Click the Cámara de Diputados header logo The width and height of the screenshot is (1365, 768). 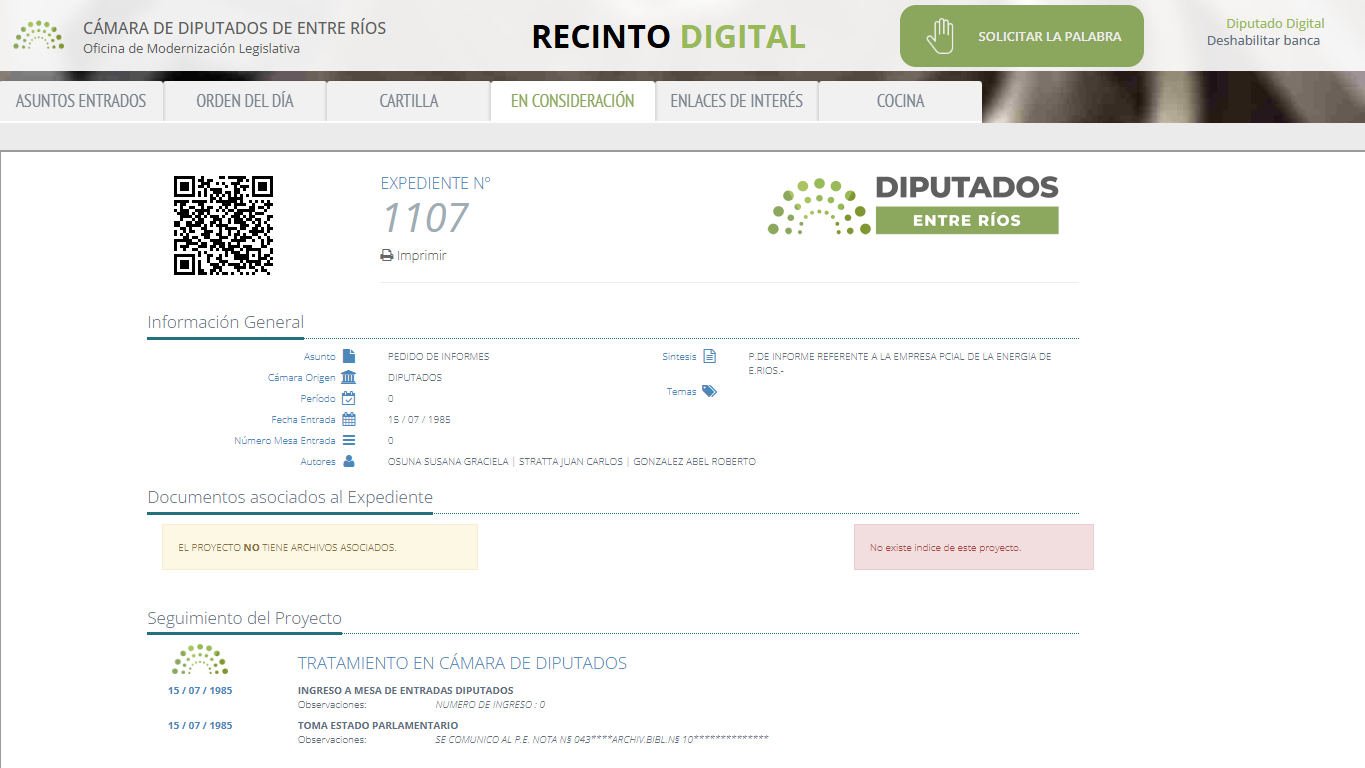tap(38, 35)
